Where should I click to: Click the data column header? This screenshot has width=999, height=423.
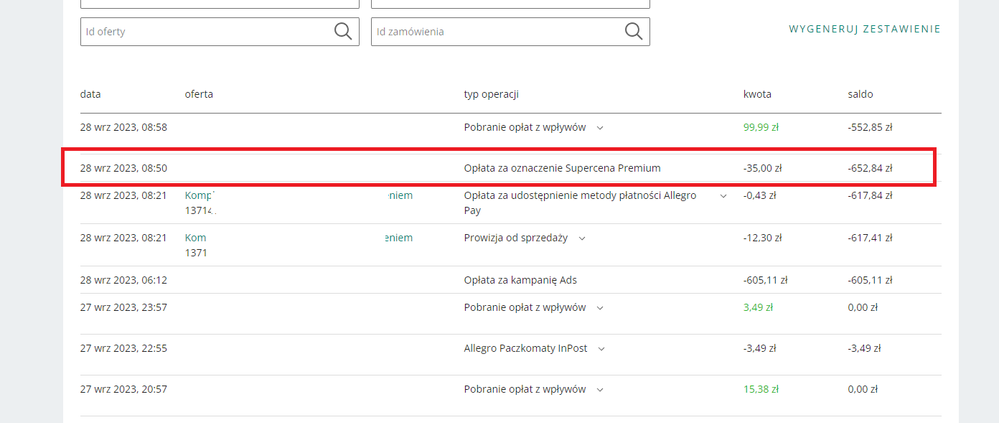click(x=91, y=94)
